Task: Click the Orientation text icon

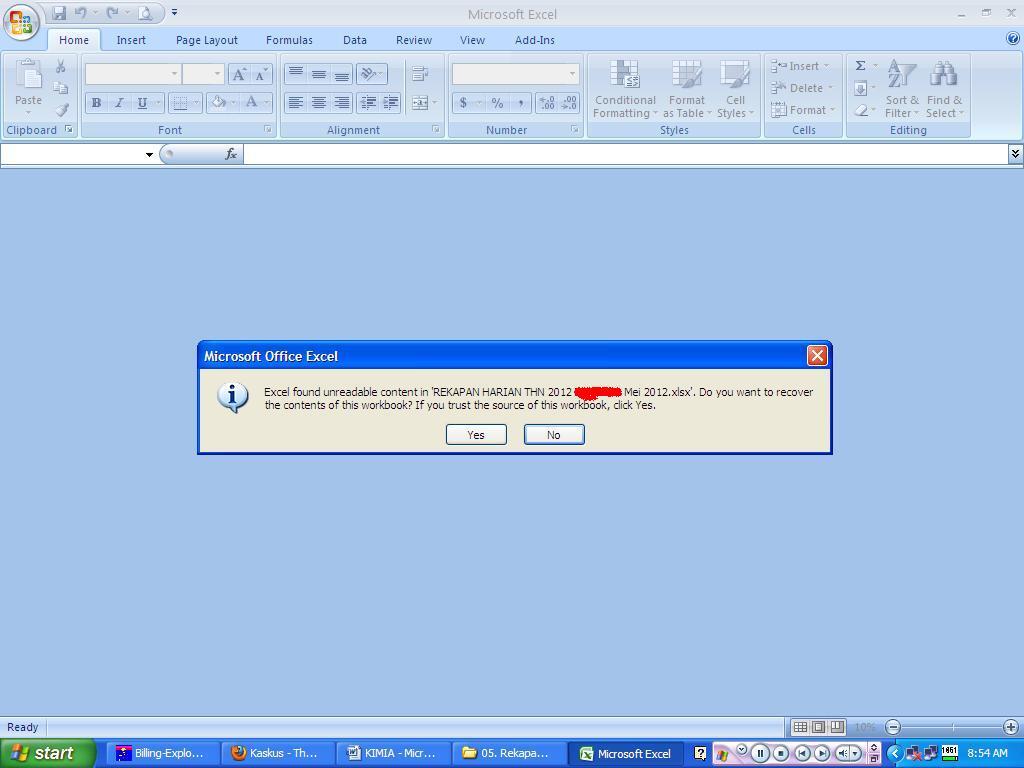Action: pos(368,74)
